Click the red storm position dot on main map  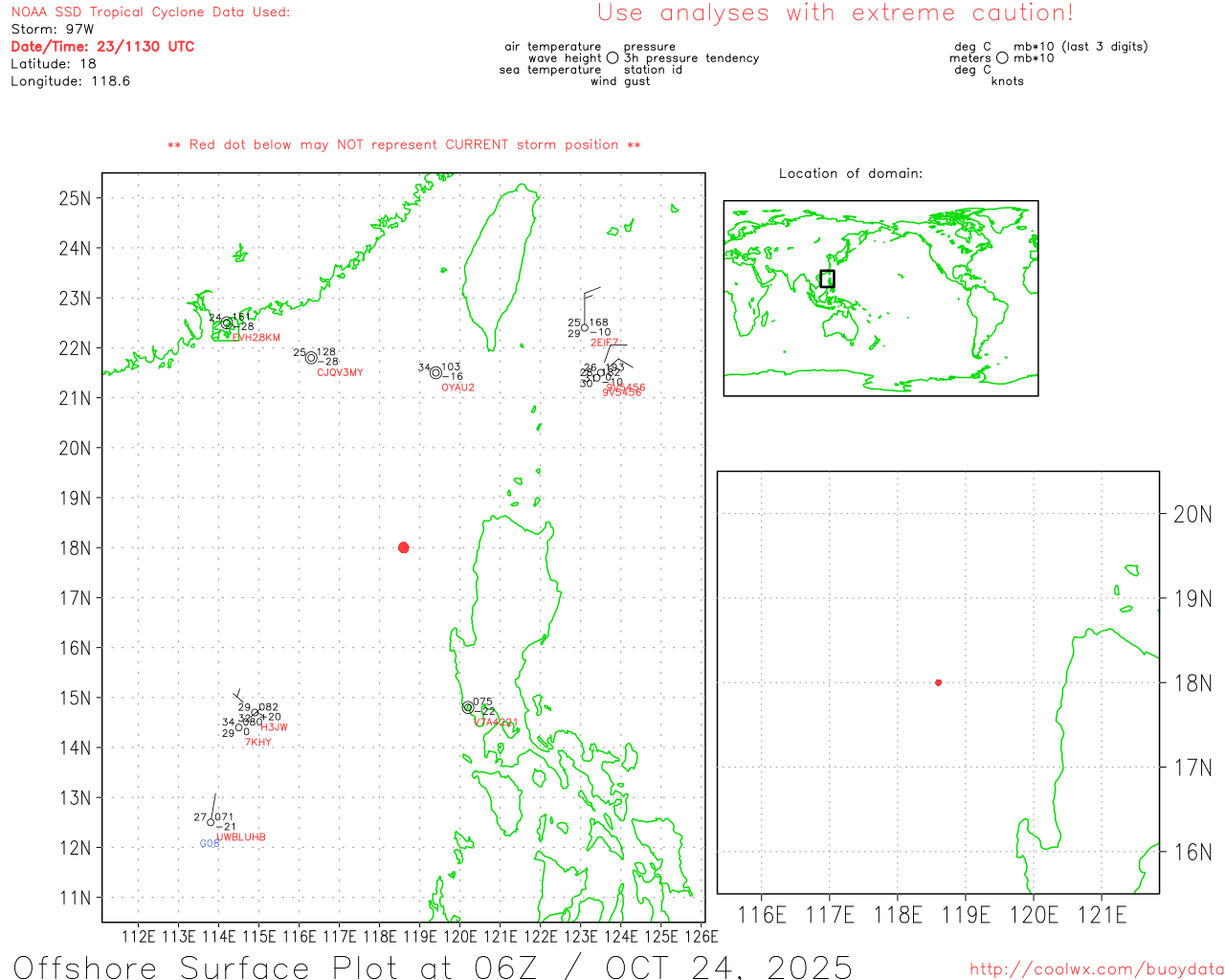coord(403,547)
